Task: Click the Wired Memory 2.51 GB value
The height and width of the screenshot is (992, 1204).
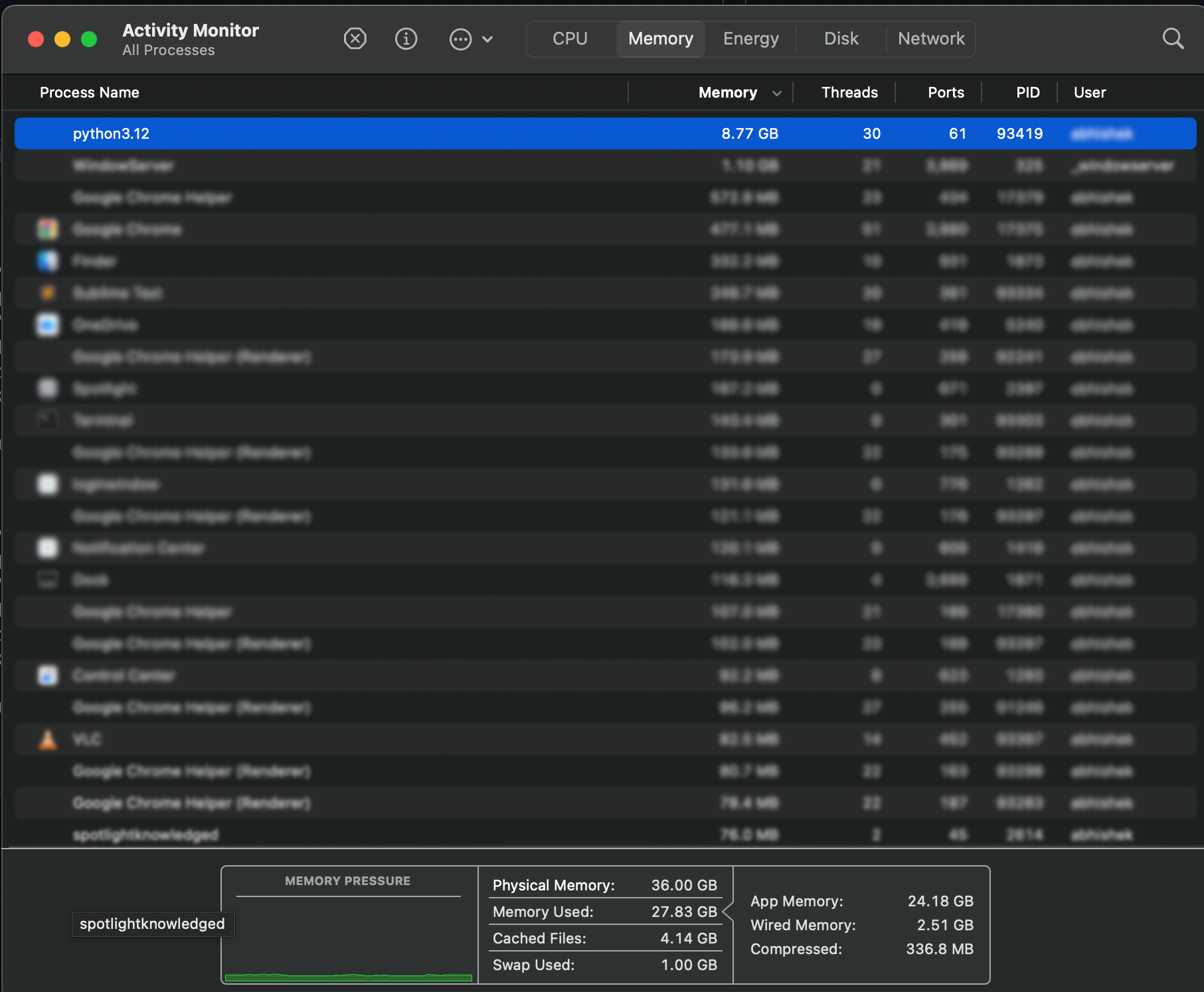Action: tap(945, 925)
